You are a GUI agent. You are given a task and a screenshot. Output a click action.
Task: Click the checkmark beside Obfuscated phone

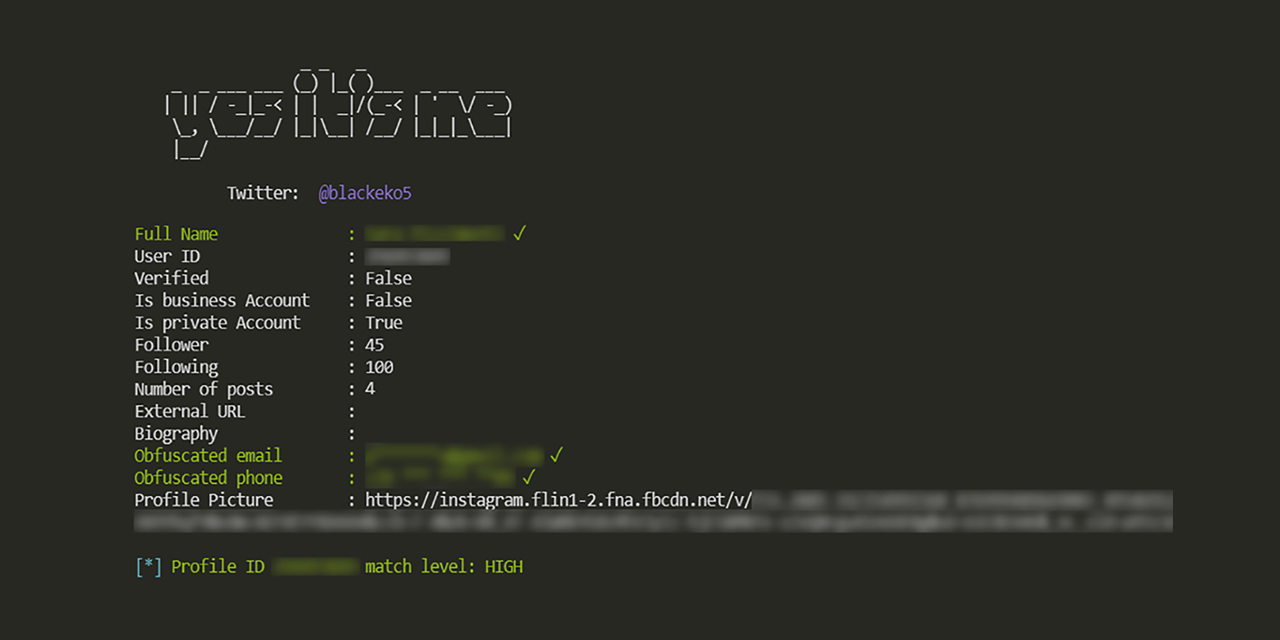point(529,477)
